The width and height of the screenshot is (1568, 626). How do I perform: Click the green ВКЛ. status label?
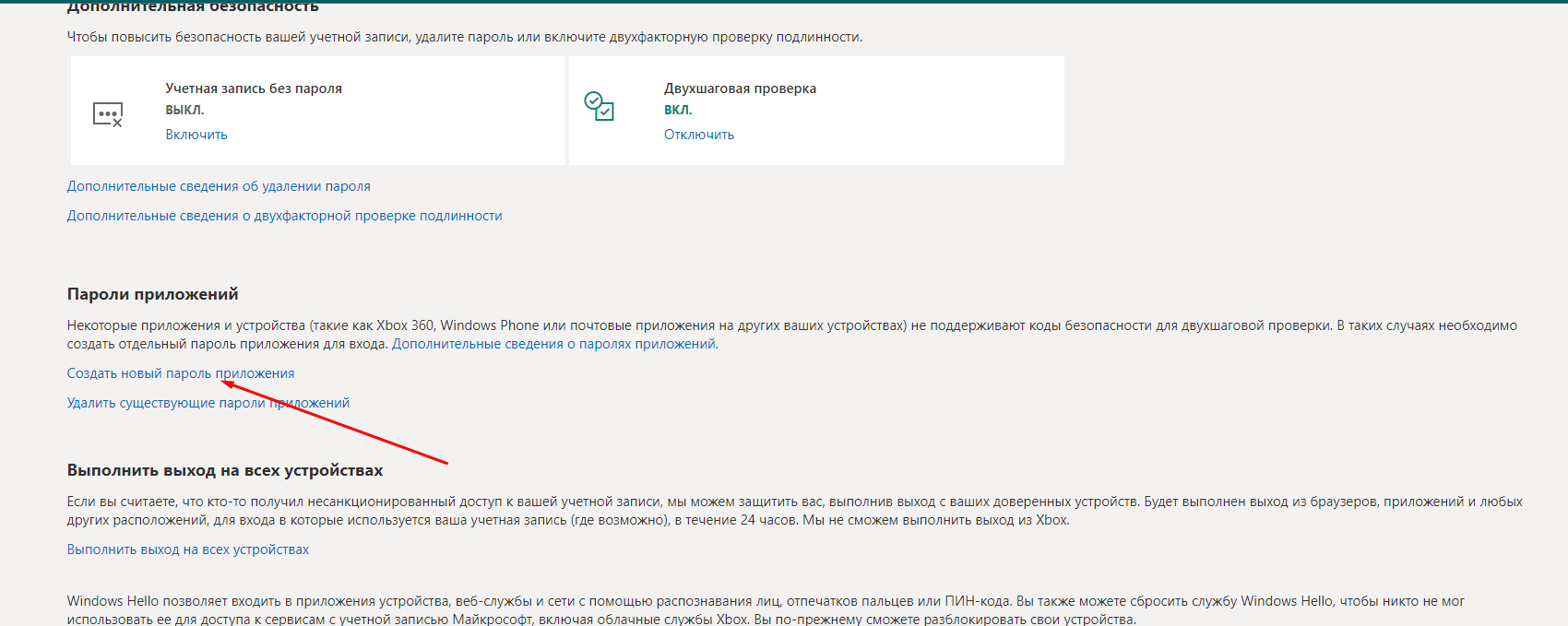(678, 110)
